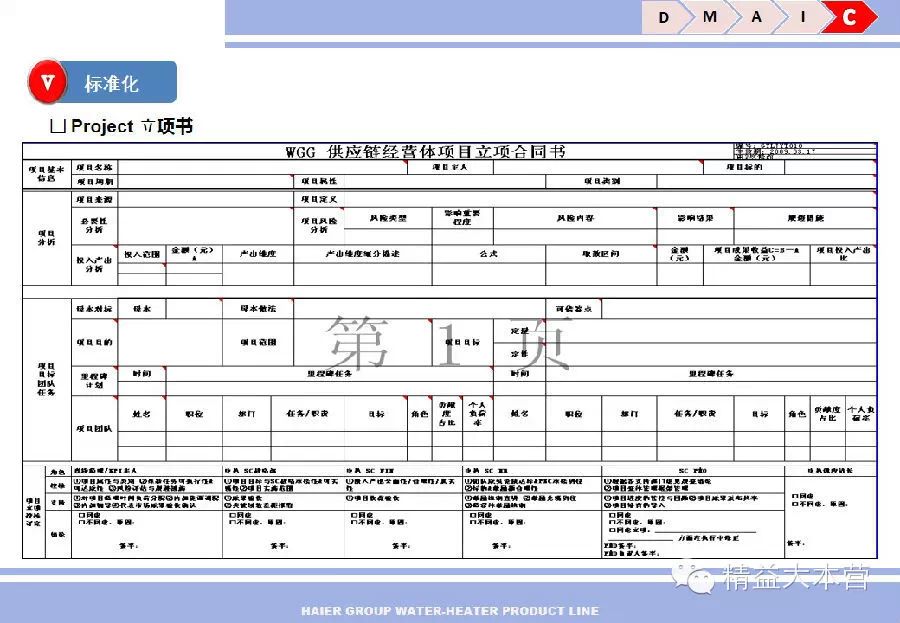Check 不同意 box in SC HR column
This screenshot has width=900, height=623.
(x=472, y=523)
